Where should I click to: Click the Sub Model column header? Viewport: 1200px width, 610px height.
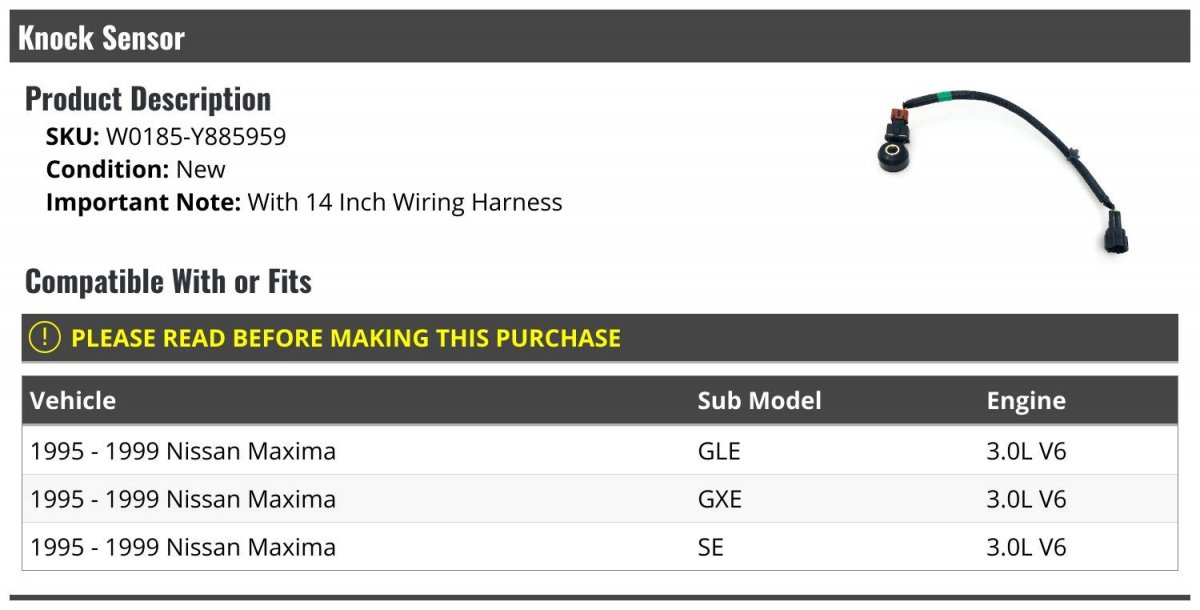point(759,401)
